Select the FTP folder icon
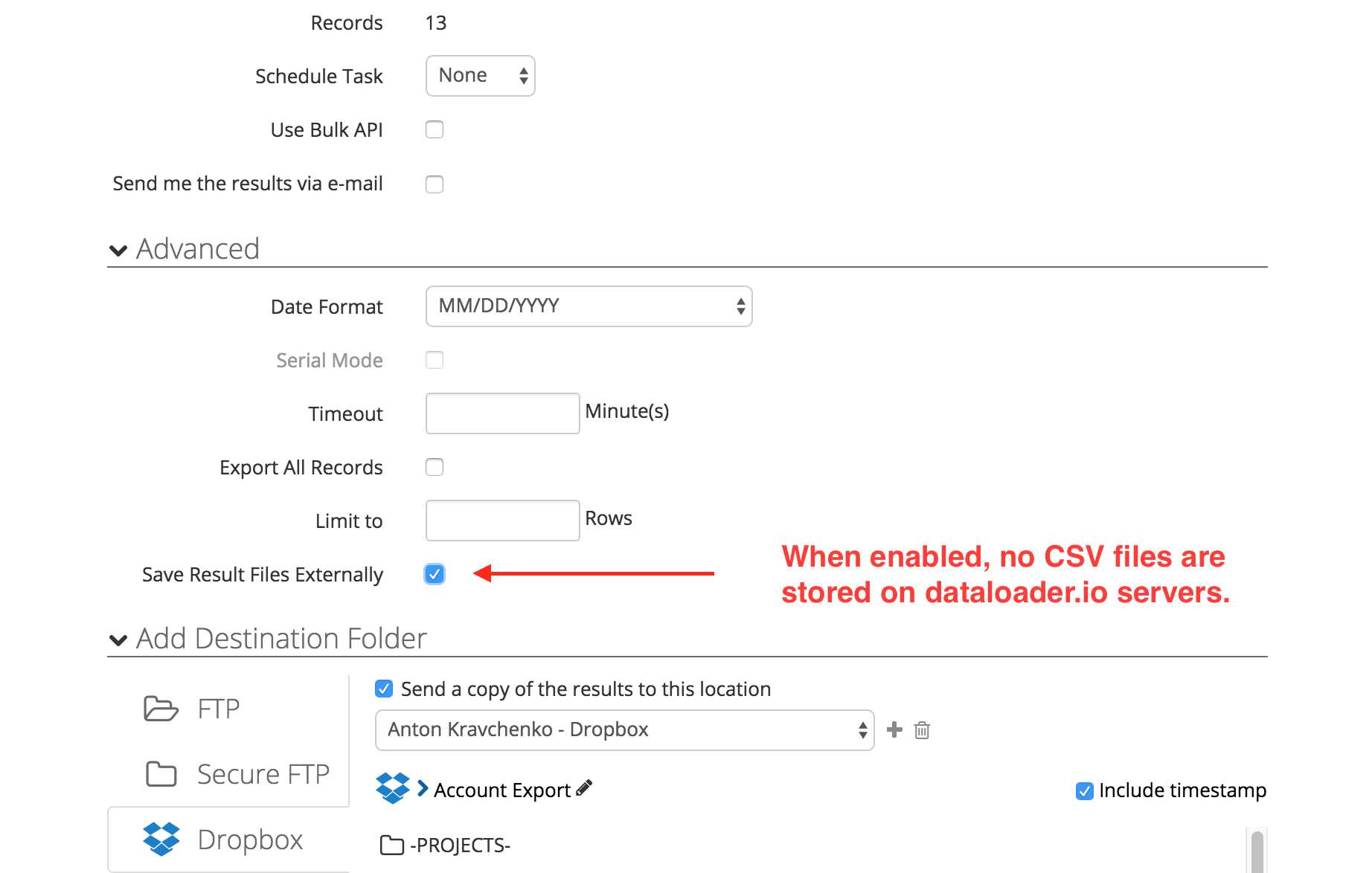The image size is (1372, 873). tap(161, 709)
